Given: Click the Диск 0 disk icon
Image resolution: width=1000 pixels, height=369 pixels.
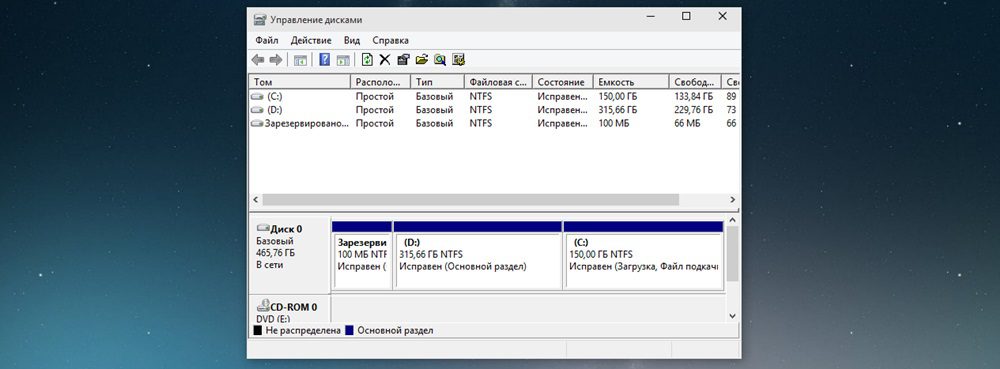Looking at the screenshot, I should (263, 228).
